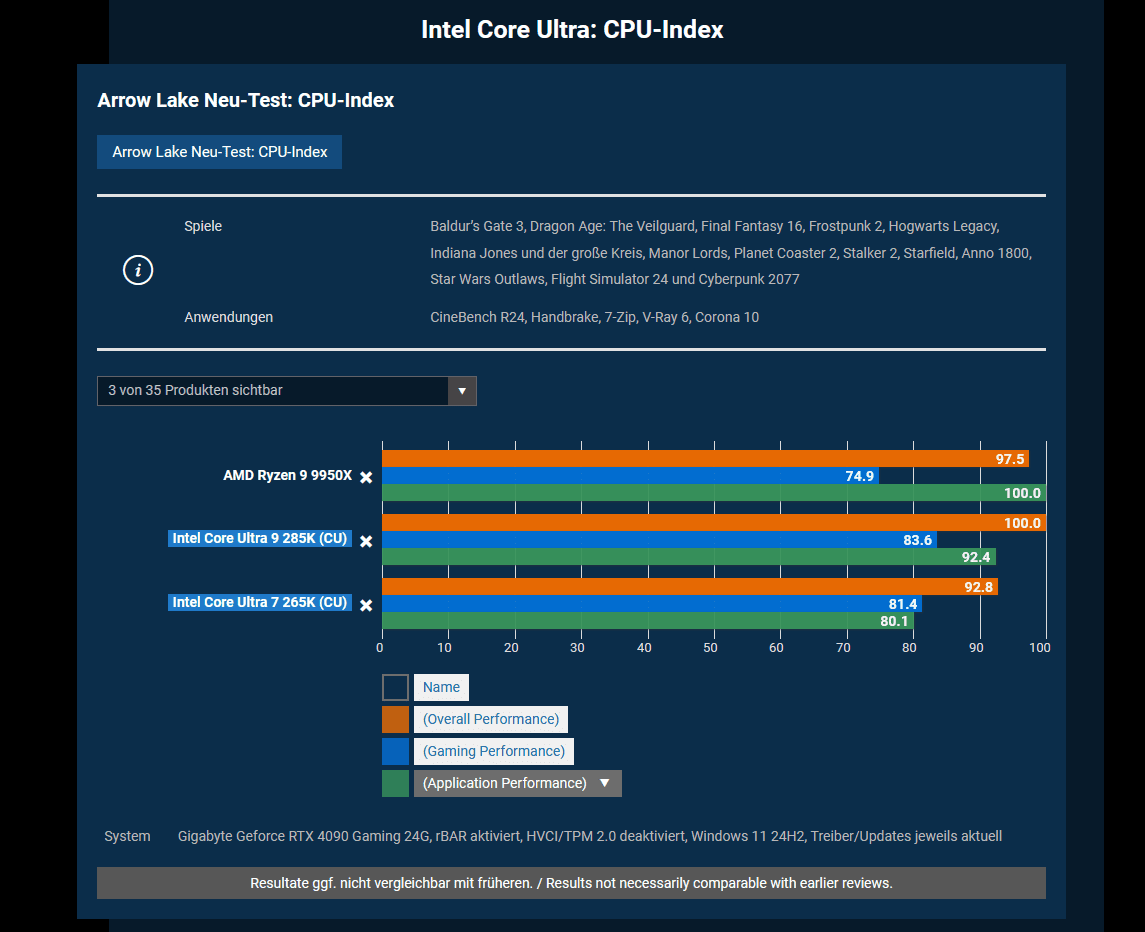Sort by (Application Performance) button
The width and height of the screenshot is (1145, 932).
pyautogui.click(x=518, y=783)
